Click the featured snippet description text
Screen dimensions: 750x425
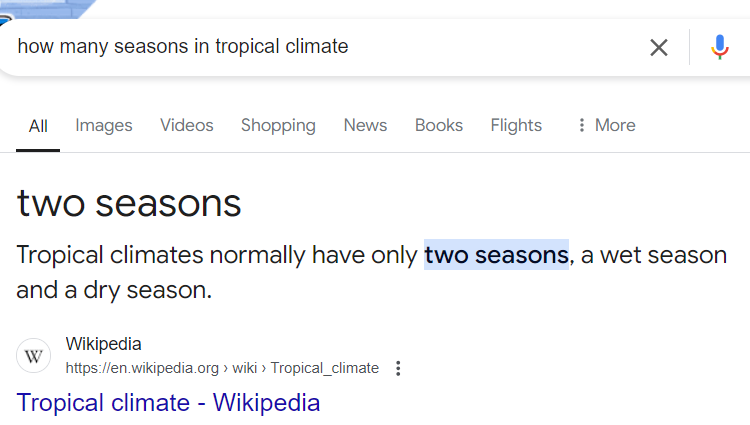point(220,256)
